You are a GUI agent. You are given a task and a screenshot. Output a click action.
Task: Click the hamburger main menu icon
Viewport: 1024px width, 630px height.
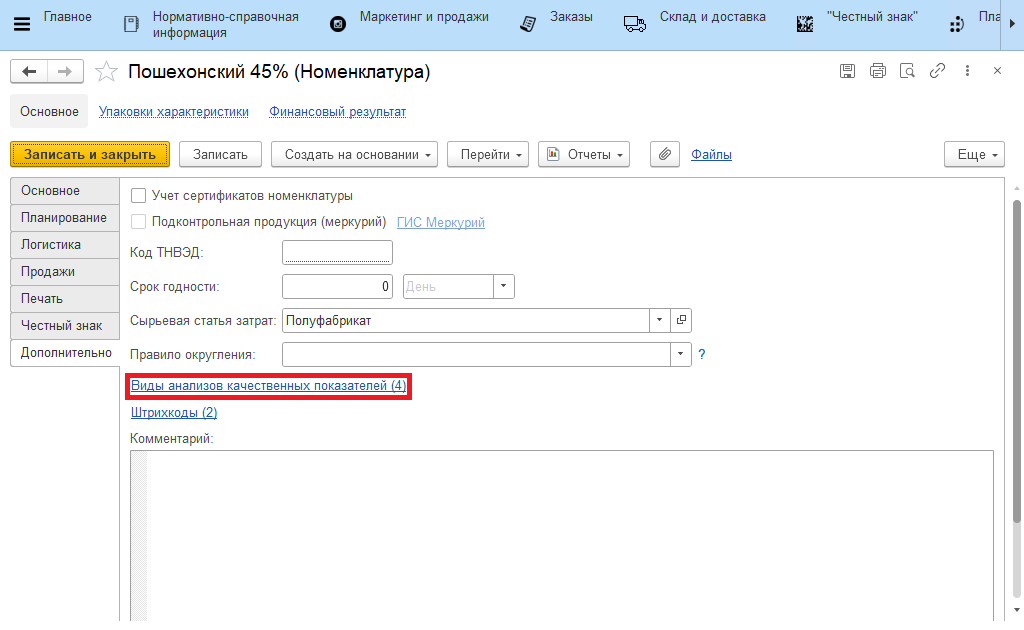(21, 24)
